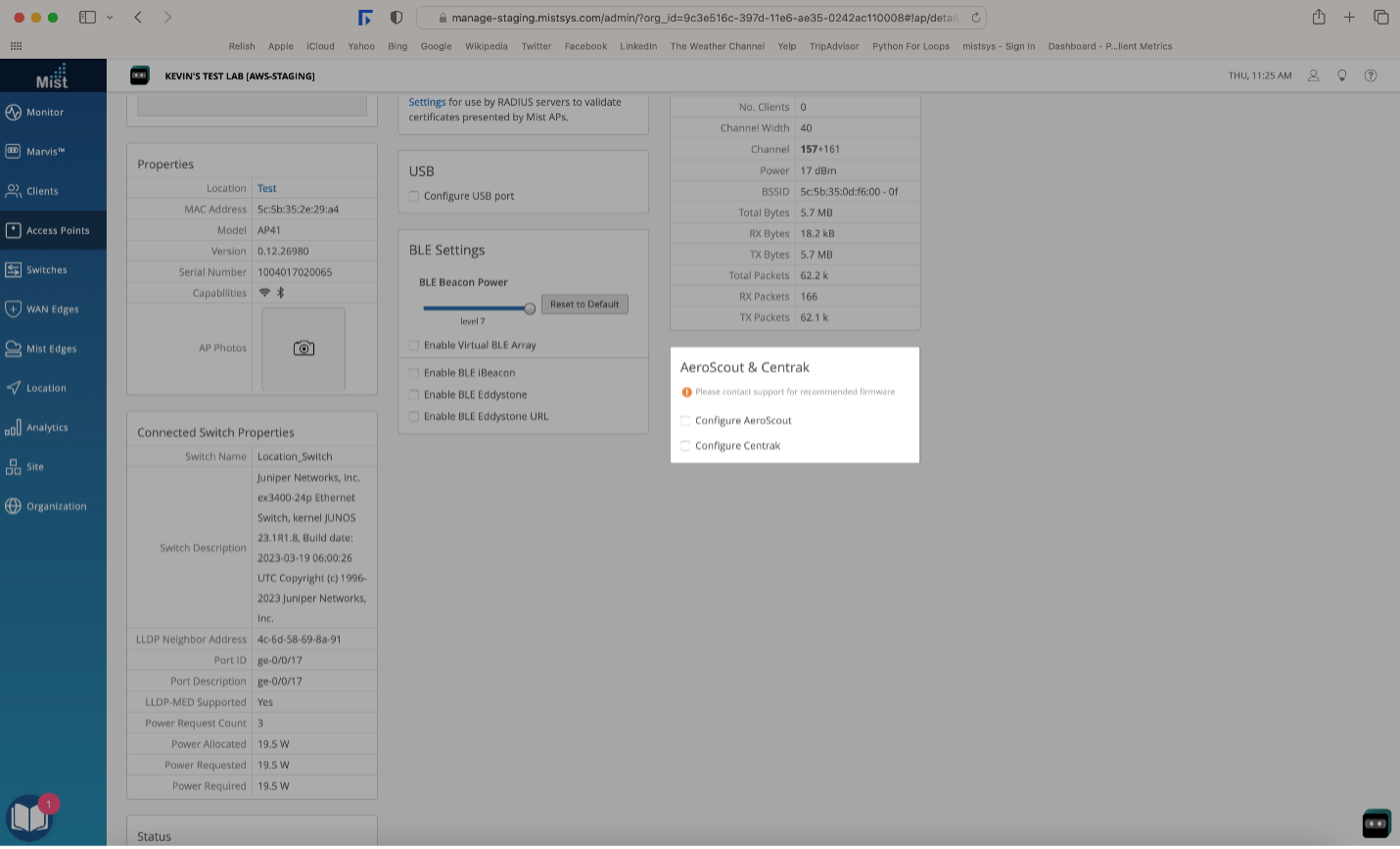Click the Safari address bar
1400x849 pixels.
click(x=700, y=18)
